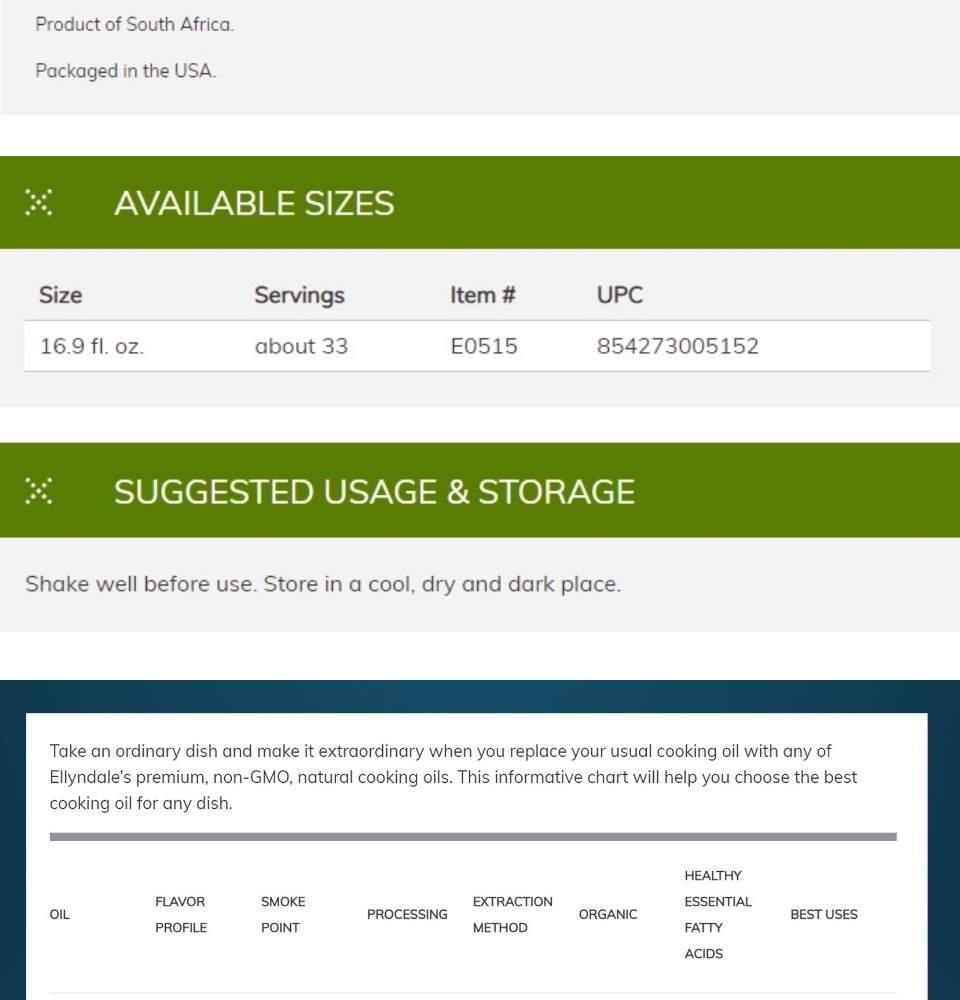960x1000 pixels.
Task: Click the Best Uses column heading
Action: click(823, 915)
